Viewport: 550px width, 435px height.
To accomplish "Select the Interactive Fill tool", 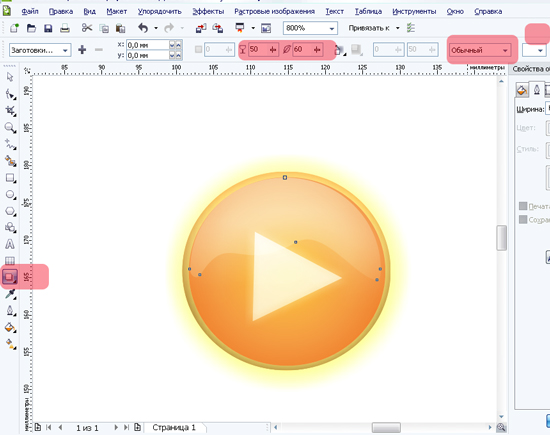I will [10, 344].
